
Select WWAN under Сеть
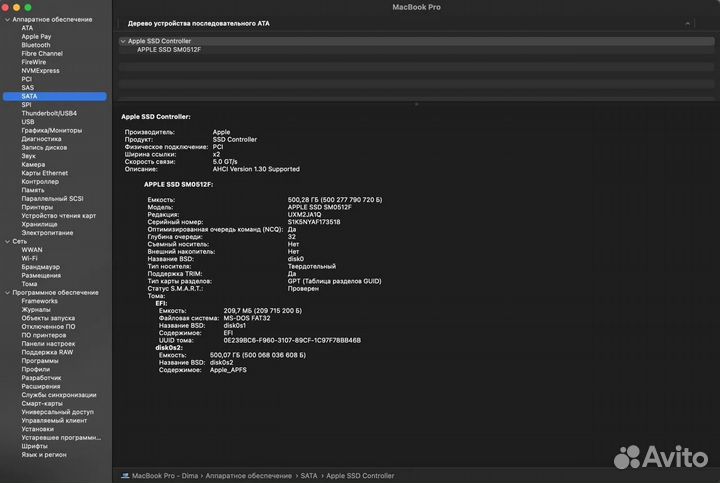[x=32, y=250]
